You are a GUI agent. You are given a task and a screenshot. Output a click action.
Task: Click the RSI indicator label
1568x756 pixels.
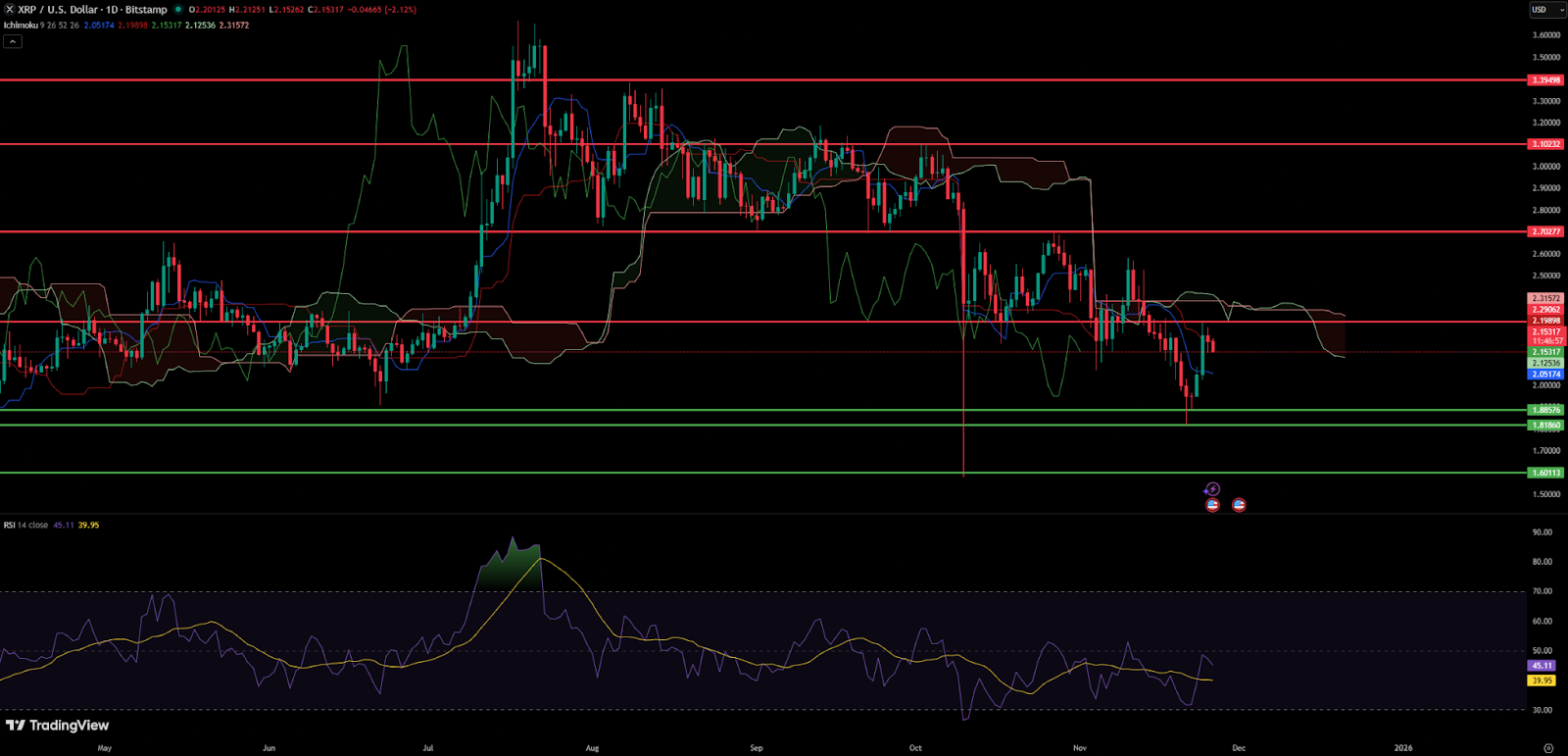point(10,526)
